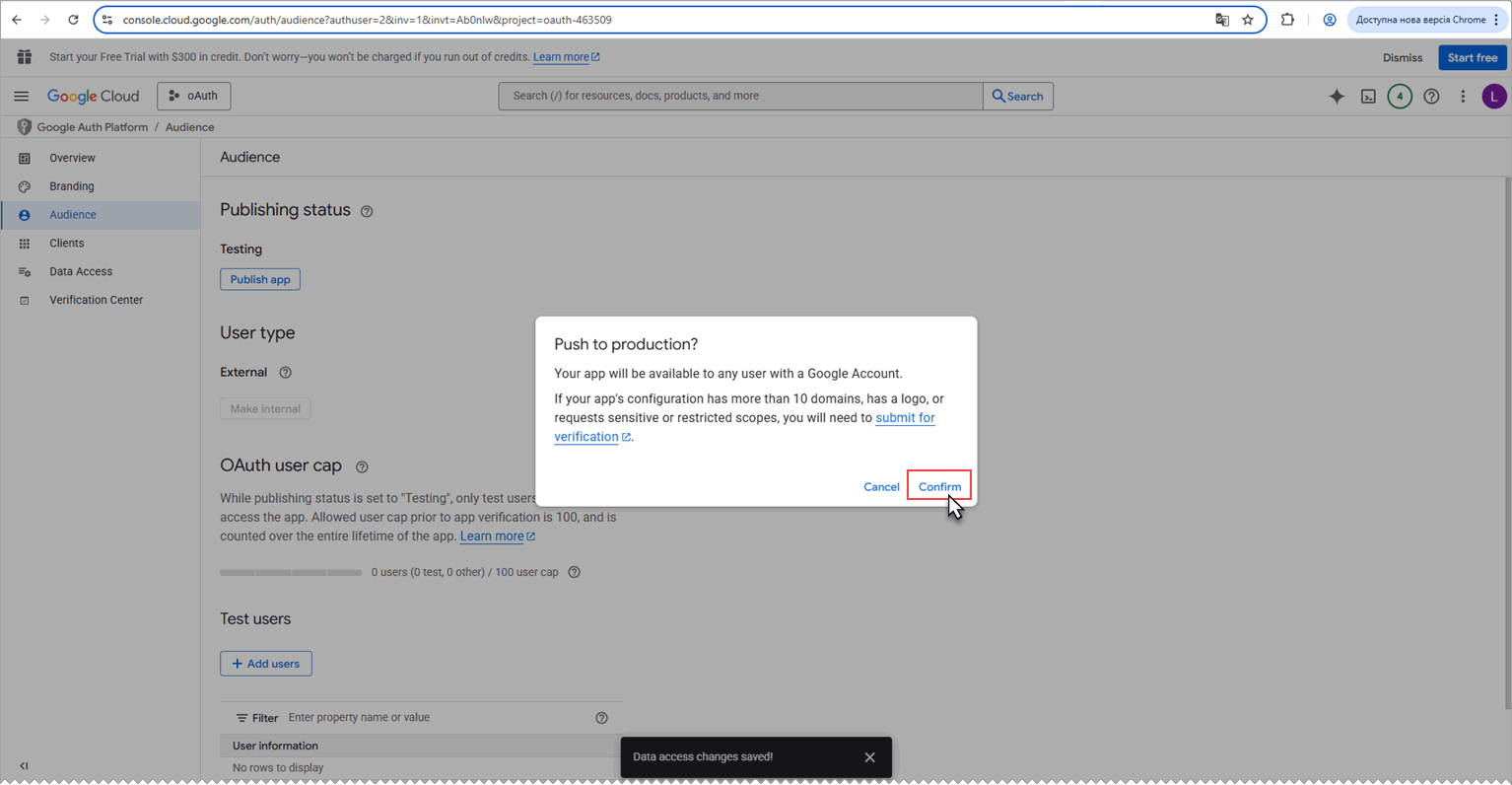Open the green notifications counter badge

click(x=1400, y=96)
